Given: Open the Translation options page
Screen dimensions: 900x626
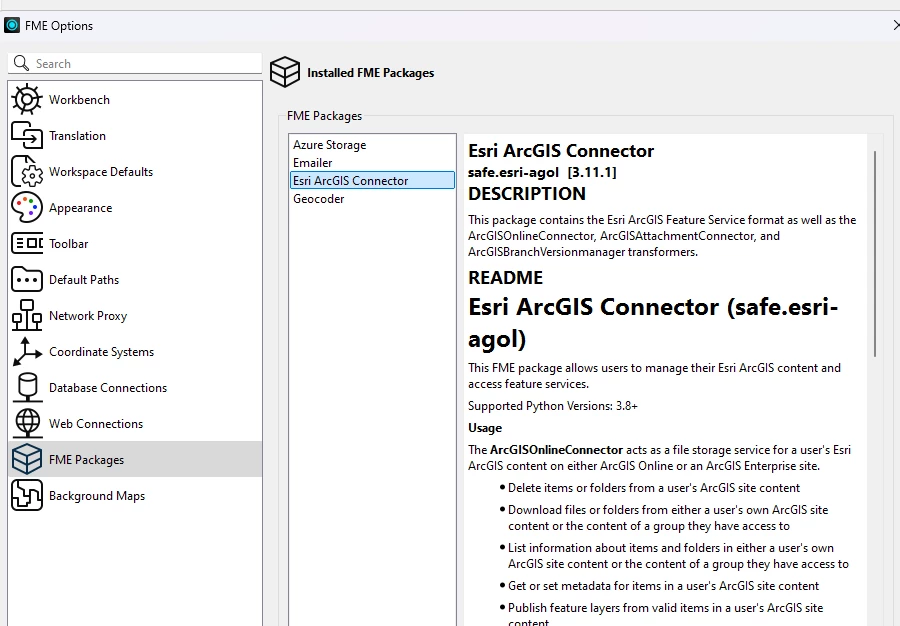Looking at the screenshot, I should pos(135,135).
